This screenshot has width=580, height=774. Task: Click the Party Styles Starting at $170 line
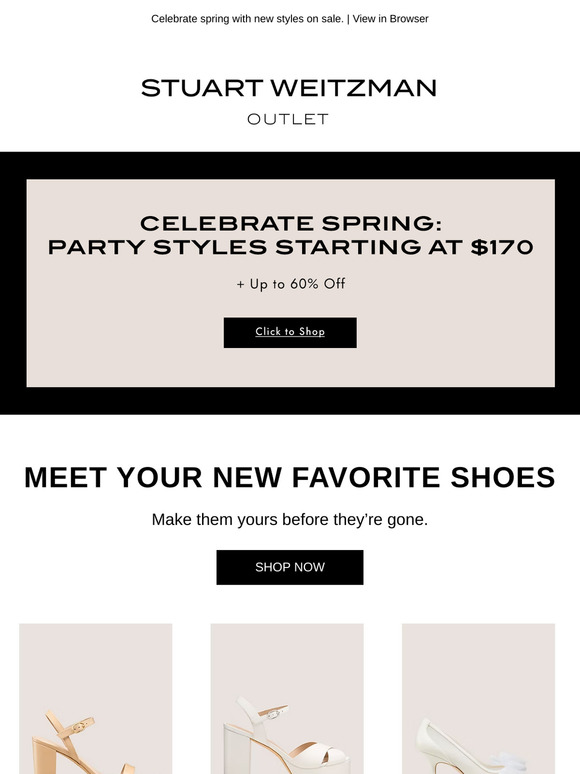291,247
